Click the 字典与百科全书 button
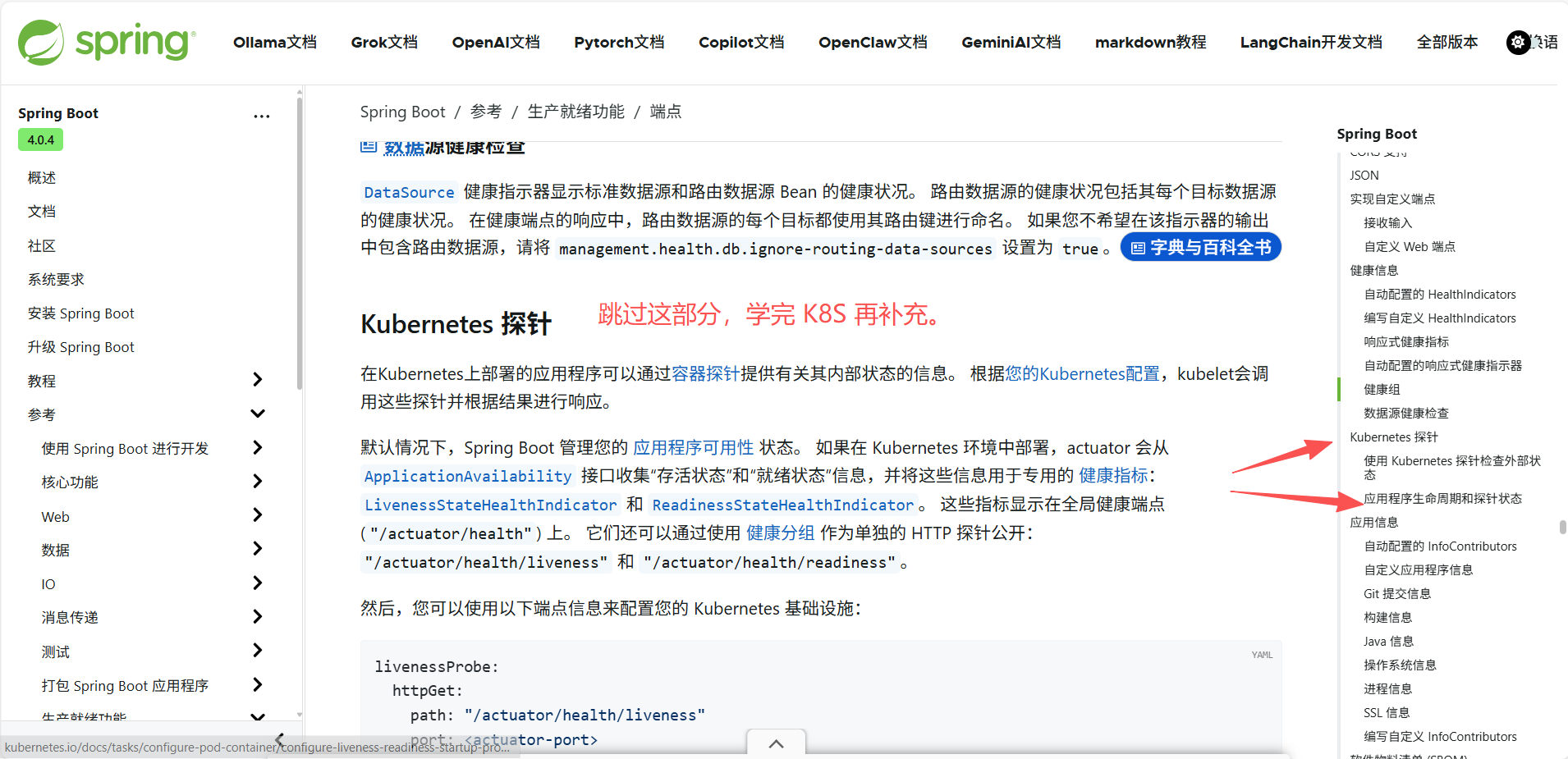Viewport: 1568px width, 759px height. (x=1200, y=247)
